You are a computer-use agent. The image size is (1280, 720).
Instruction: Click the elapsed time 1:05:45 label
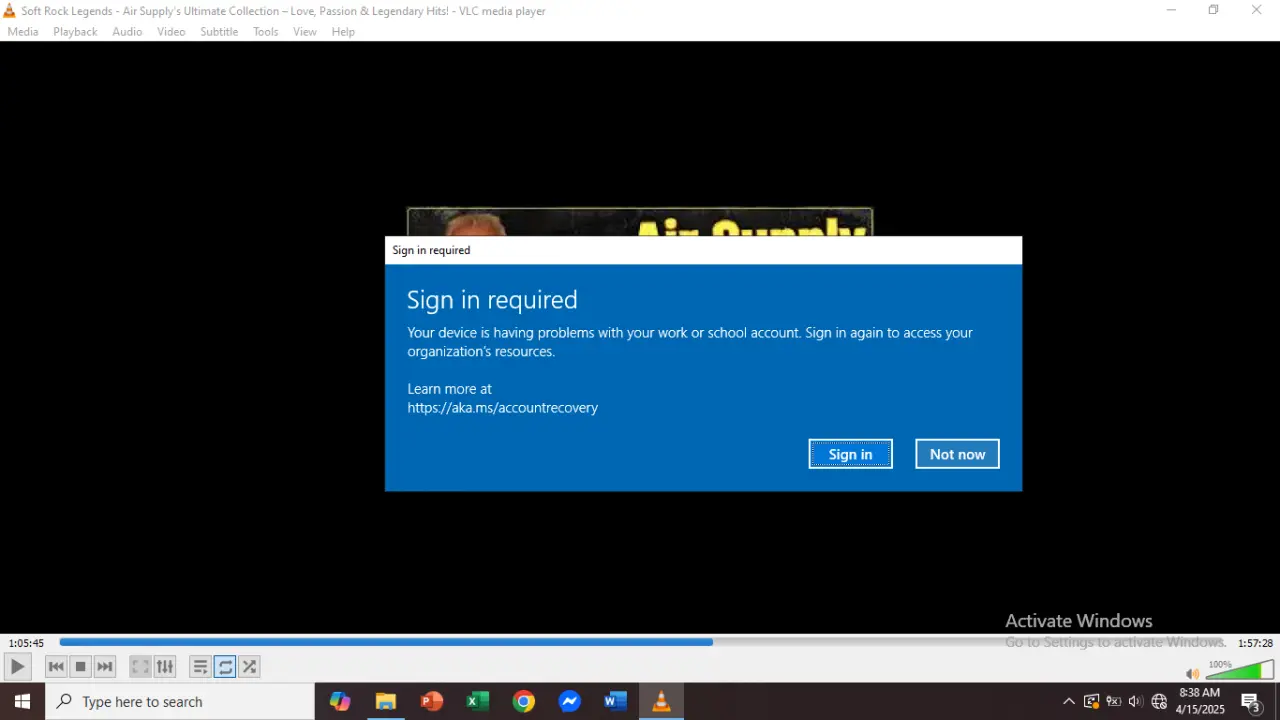[x=26, y=643]
